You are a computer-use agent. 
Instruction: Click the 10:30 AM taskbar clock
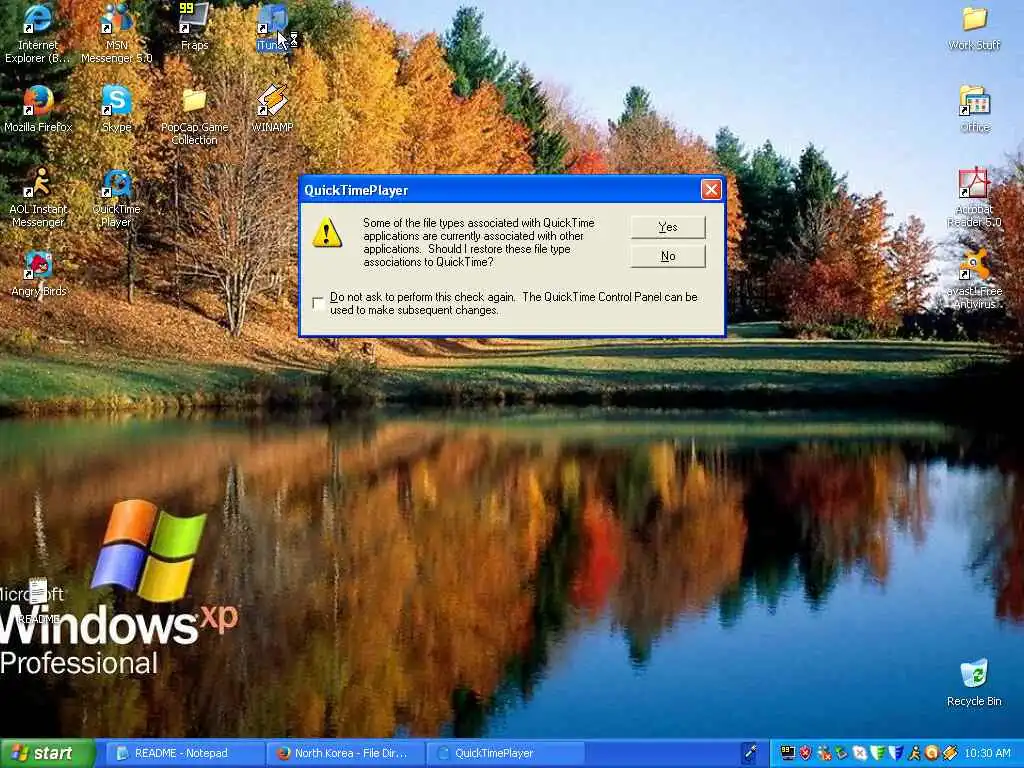(987, 753)
